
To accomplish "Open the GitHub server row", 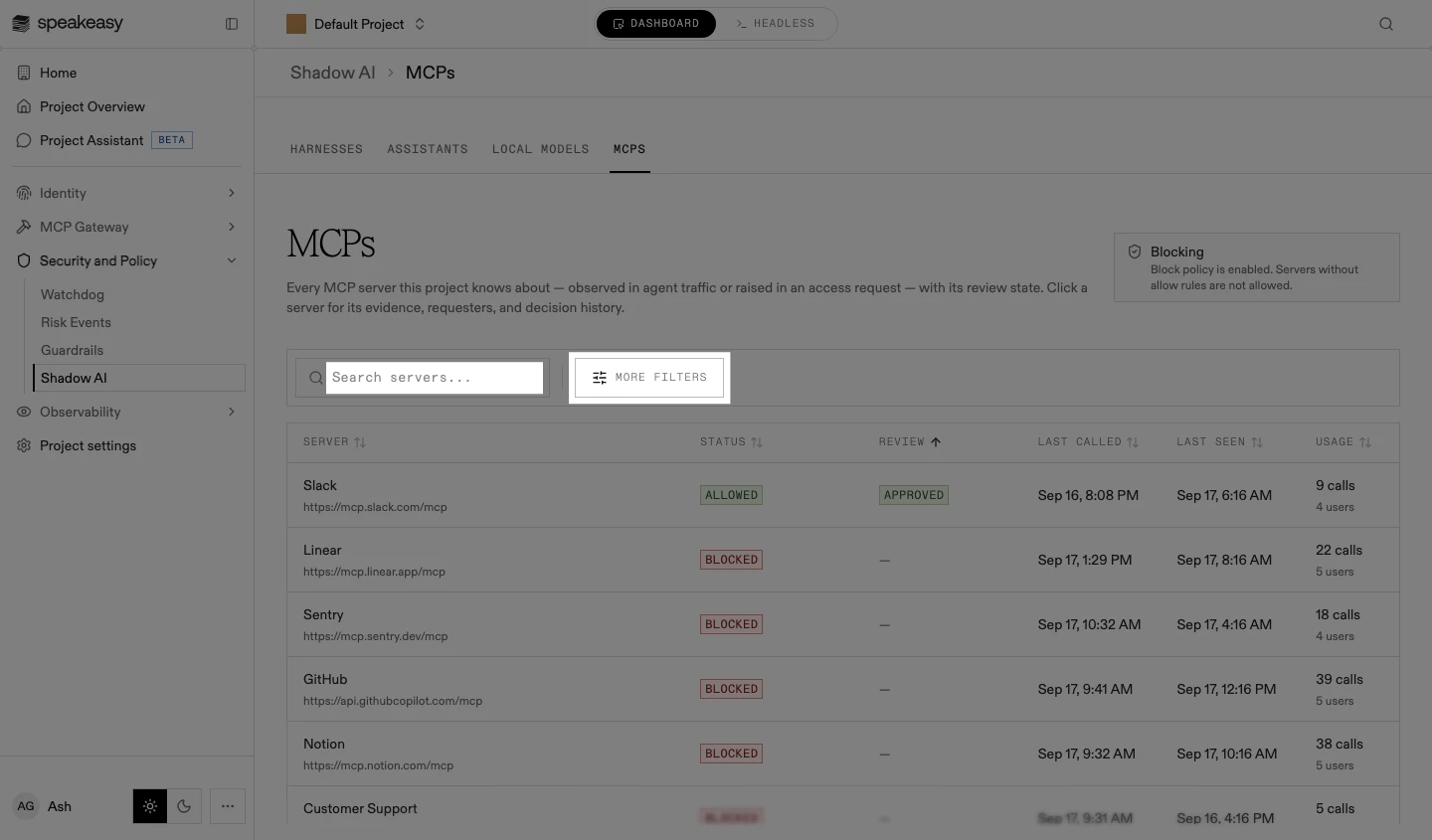I will (x=843, y=689).
